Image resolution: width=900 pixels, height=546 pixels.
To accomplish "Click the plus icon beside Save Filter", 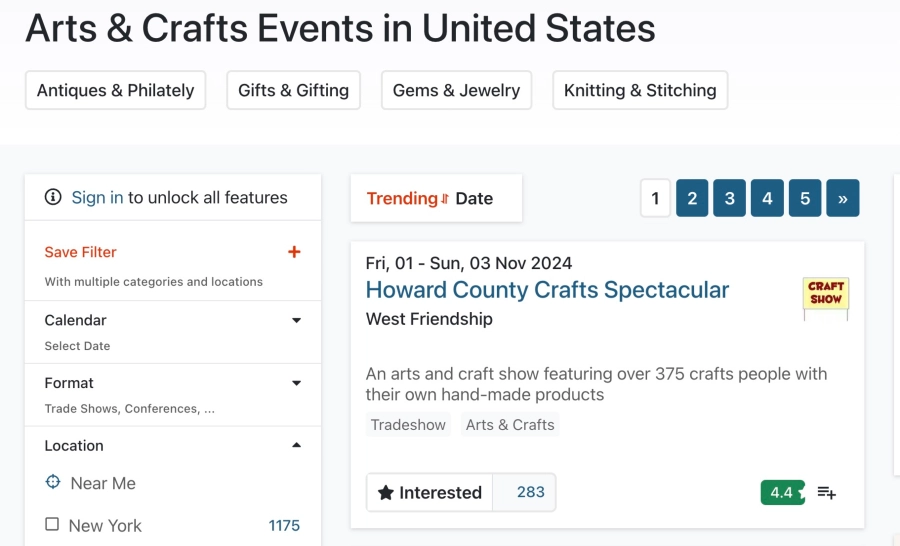I will (294, 252).
